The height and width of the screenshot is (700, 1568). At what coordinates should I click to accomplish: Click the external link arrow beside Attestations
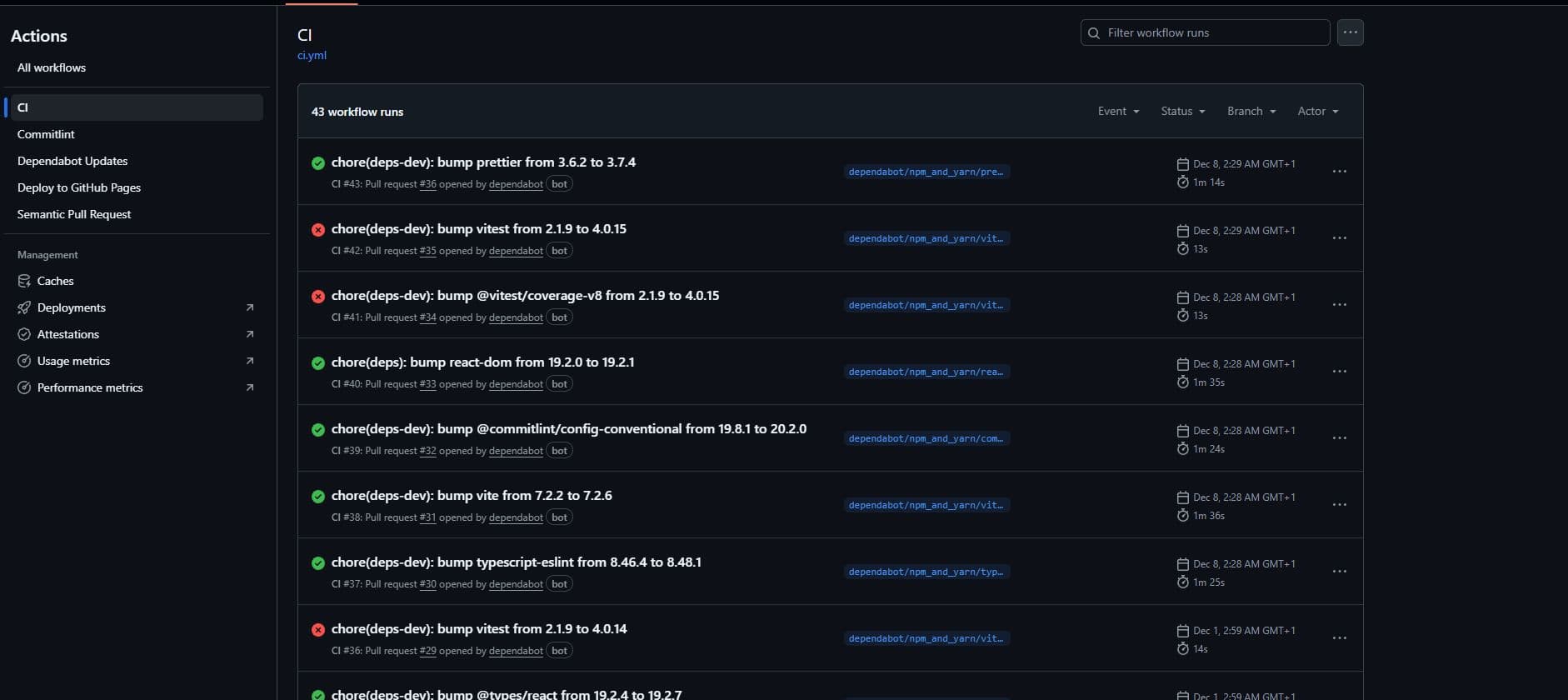[x=250, y=334]
